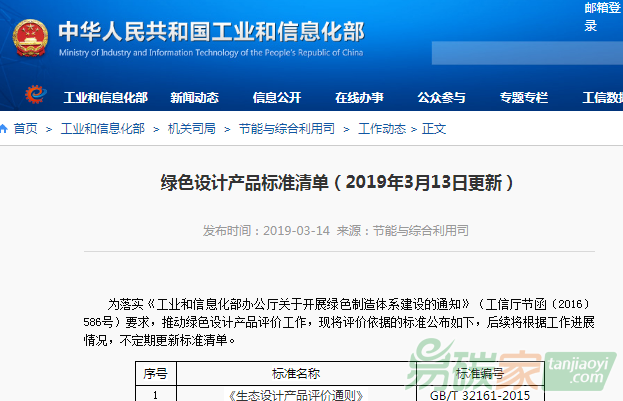Open 专题专栏 menu item
This screenshot has width=623, height=401.
pos(524,97)
